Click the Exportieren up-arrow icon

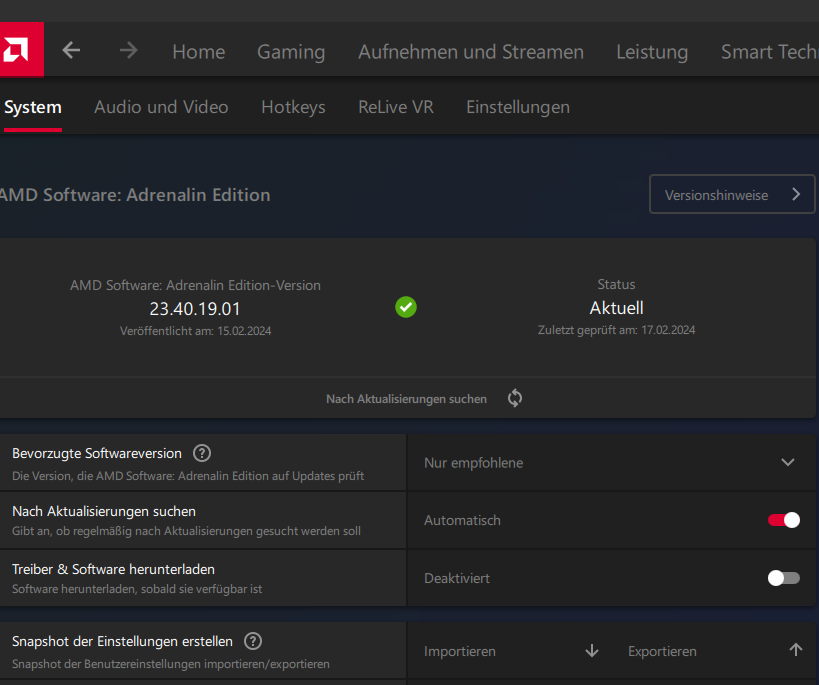(x=795, y=650)
